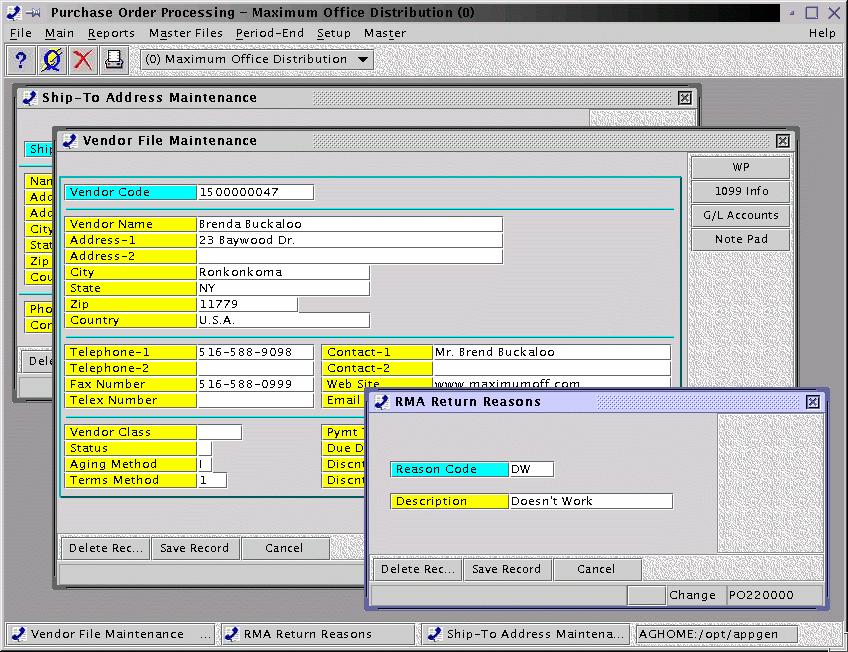Viewport: 848px width, 652px height.
Task: Close the Ship-To Address Maintenance window
Action: pyautogui.click(x=685, y=98)
